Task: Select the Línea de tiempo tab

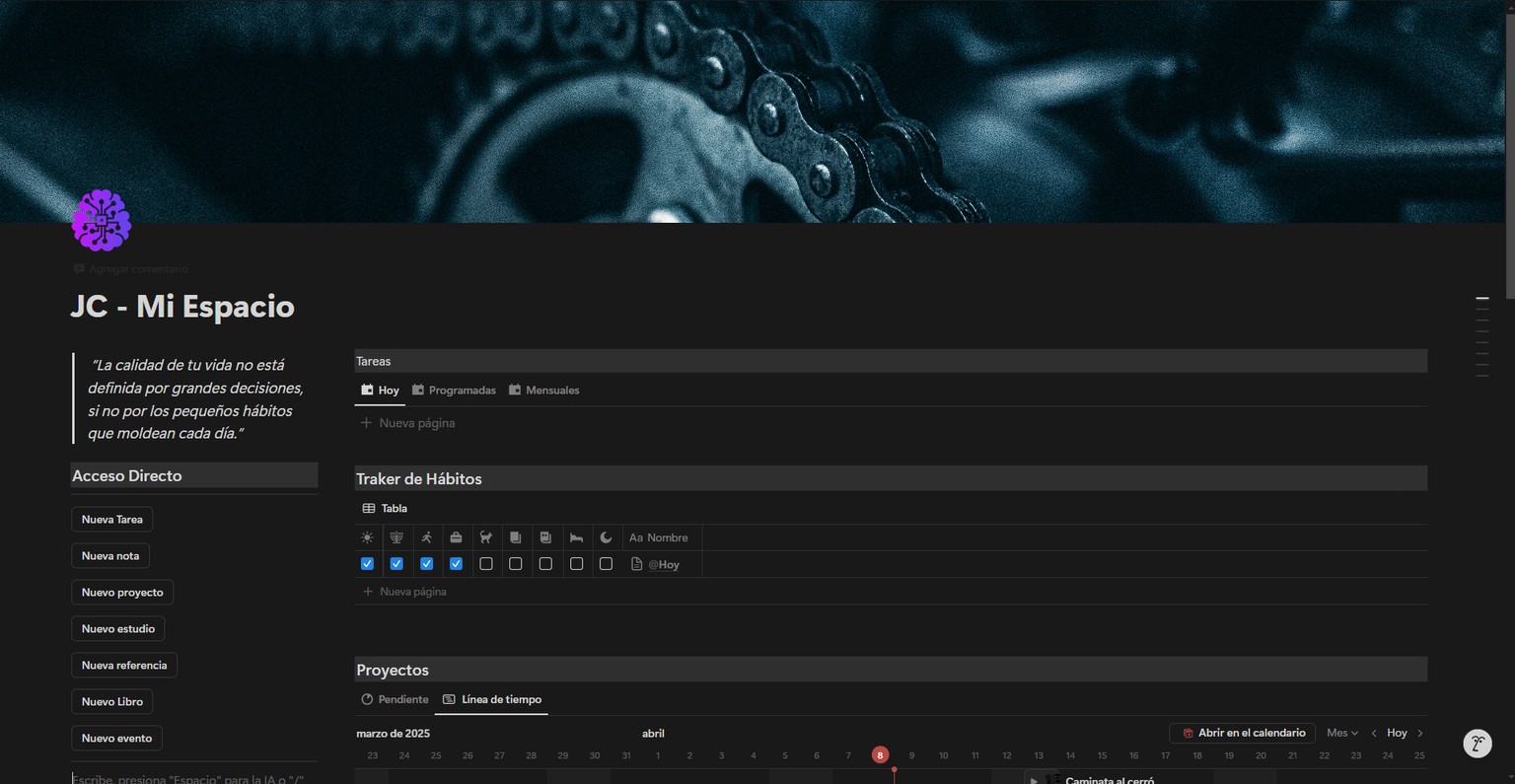Action: pyautogui.click(x=492, y=700)
